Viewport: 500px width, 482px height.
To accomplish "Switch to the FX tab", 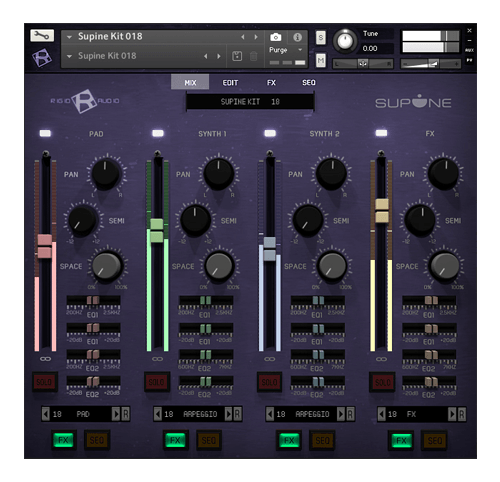I will coord(271,82).
